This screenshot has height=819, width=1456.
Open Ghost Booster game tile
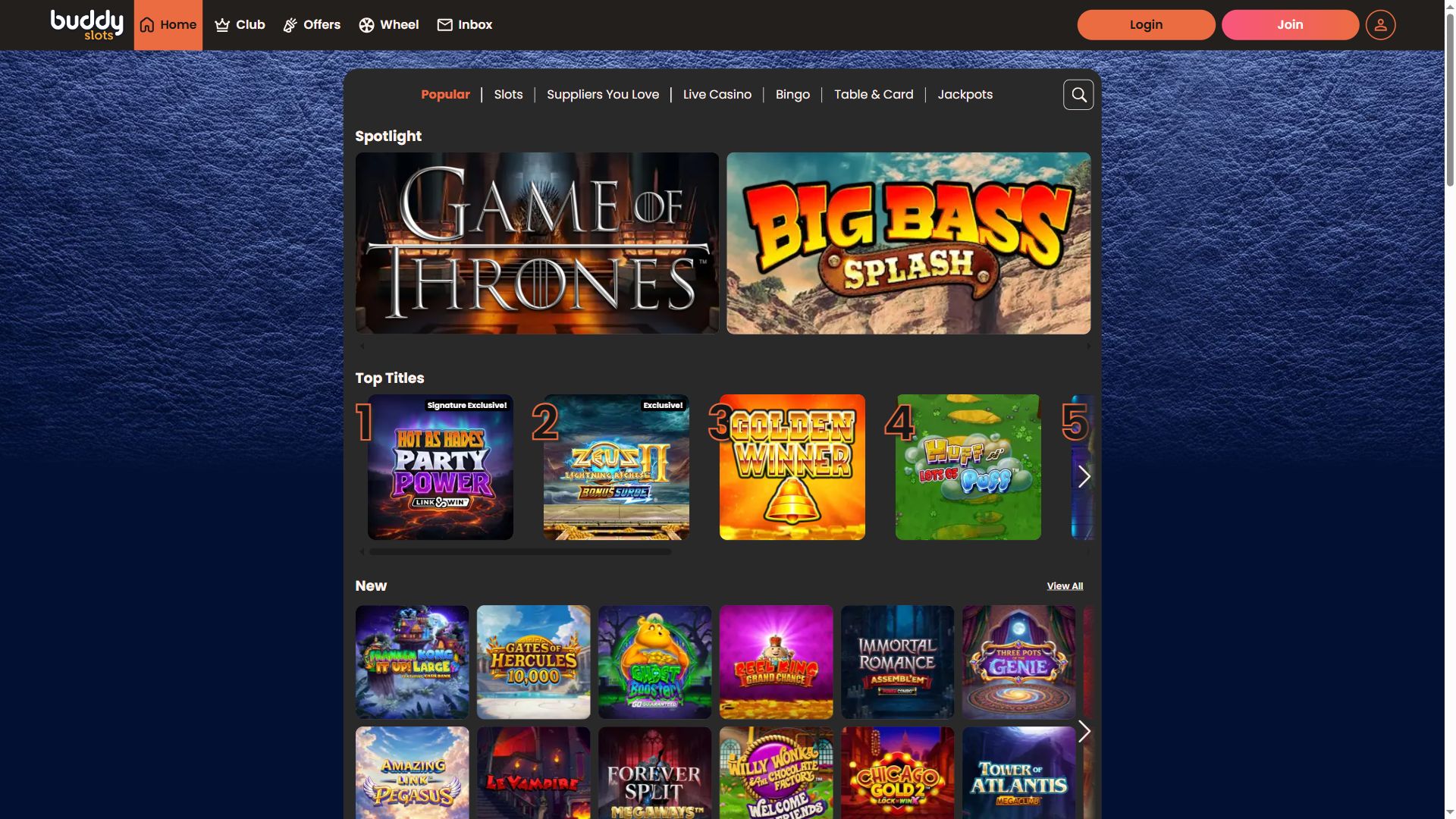655,662
